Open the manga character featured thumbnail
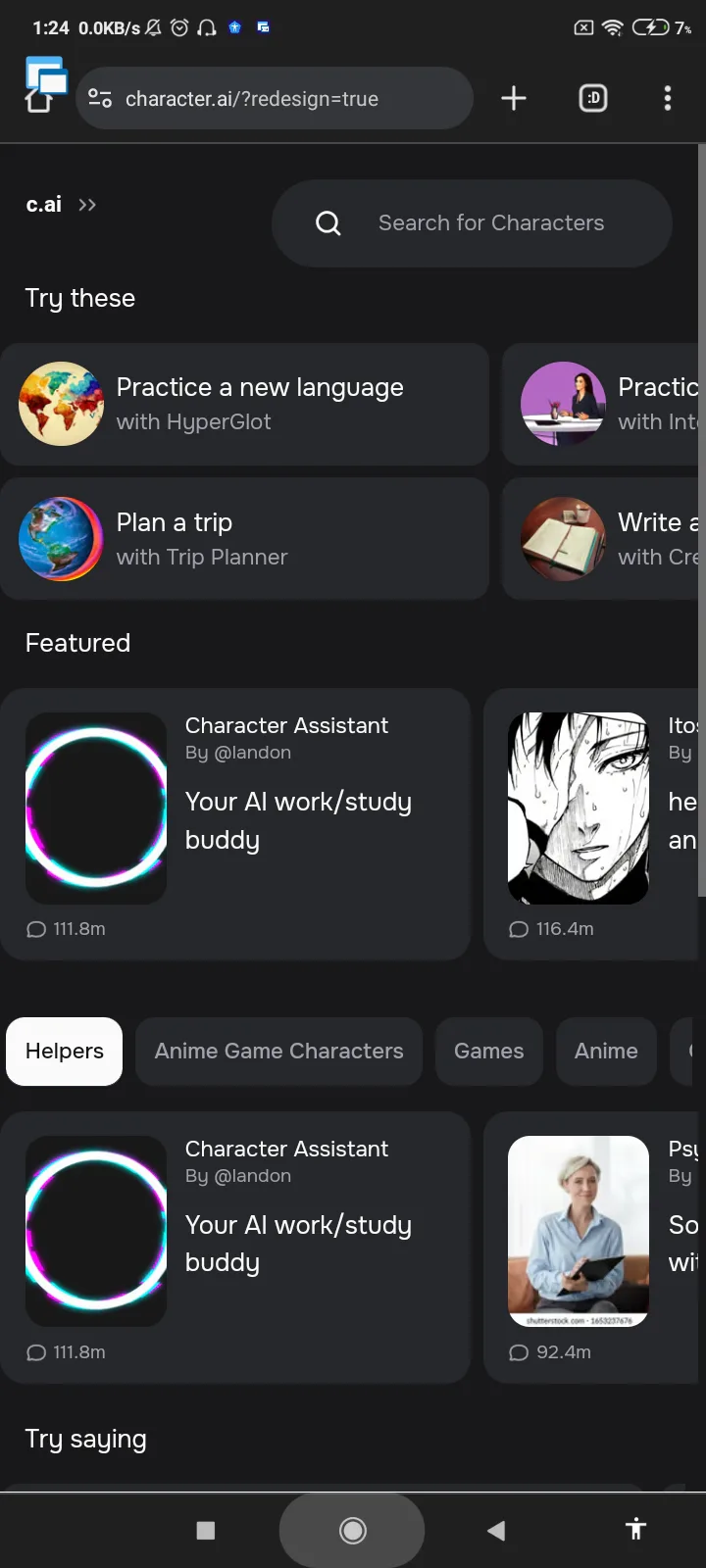 click(x=579, y=808)
